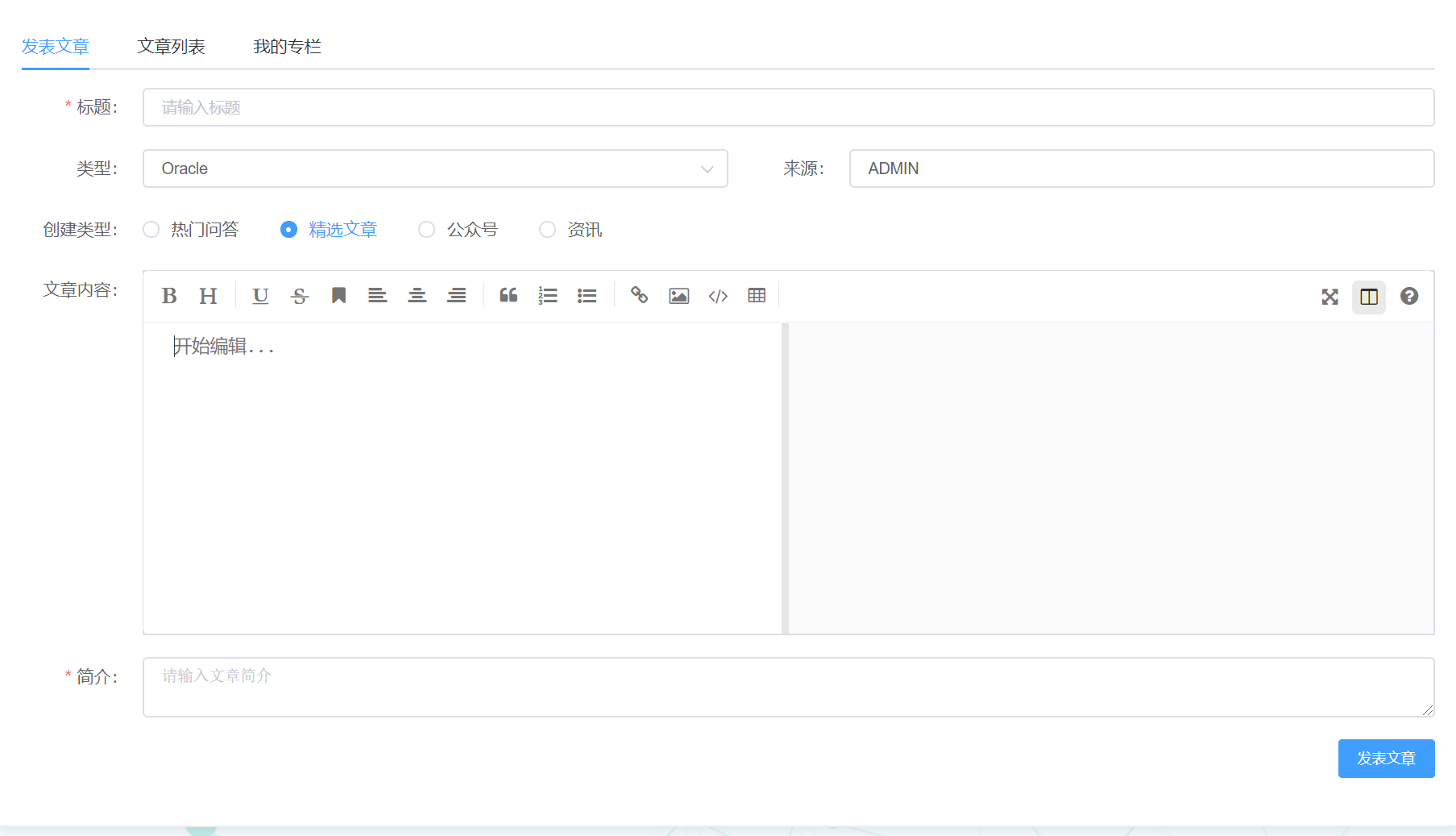Insert a hyperlink
The image size is (1456, 836).
coord(640,296)
